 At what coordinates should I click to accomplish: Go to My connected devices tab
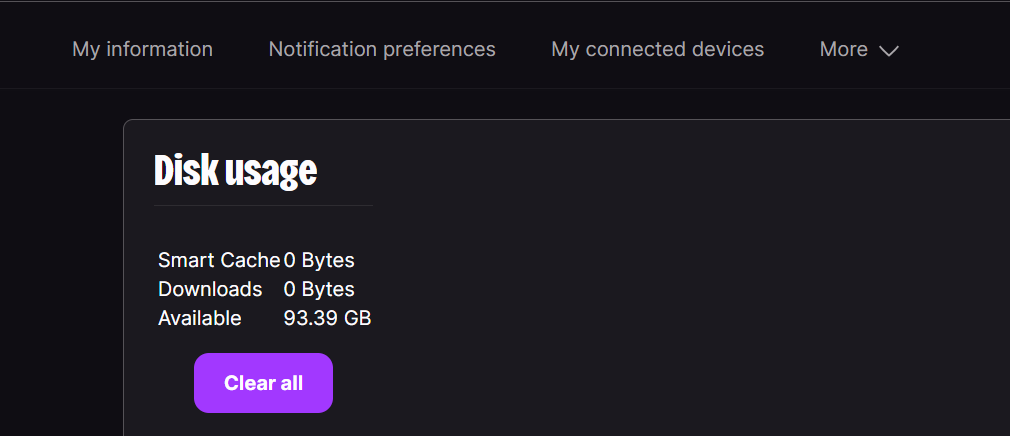point(658,50)
